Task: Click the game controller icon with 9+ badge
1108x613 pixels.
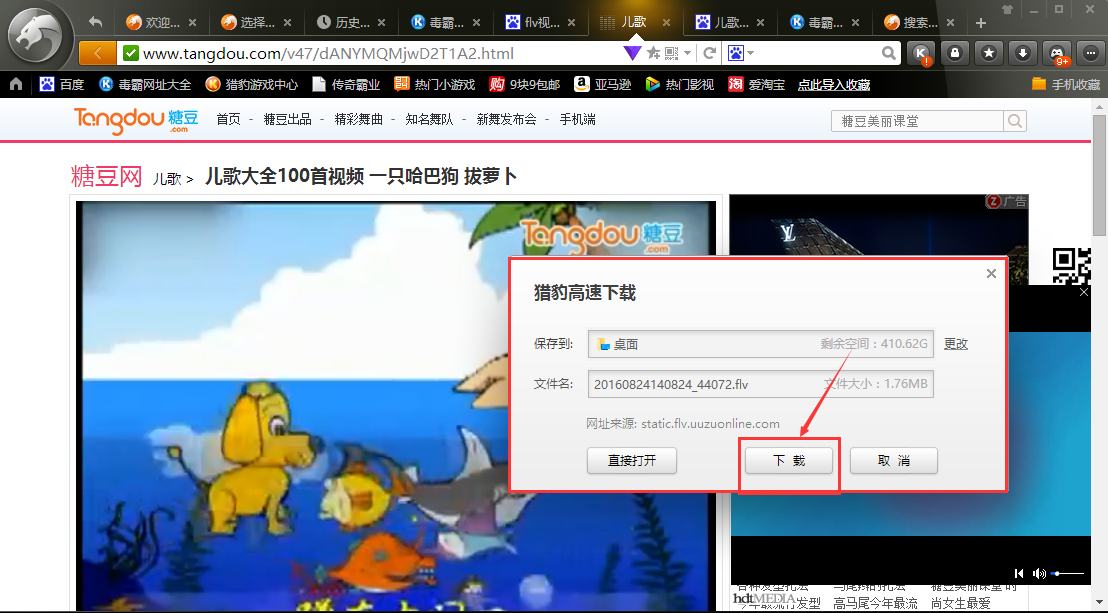Action: point(1056,53)
